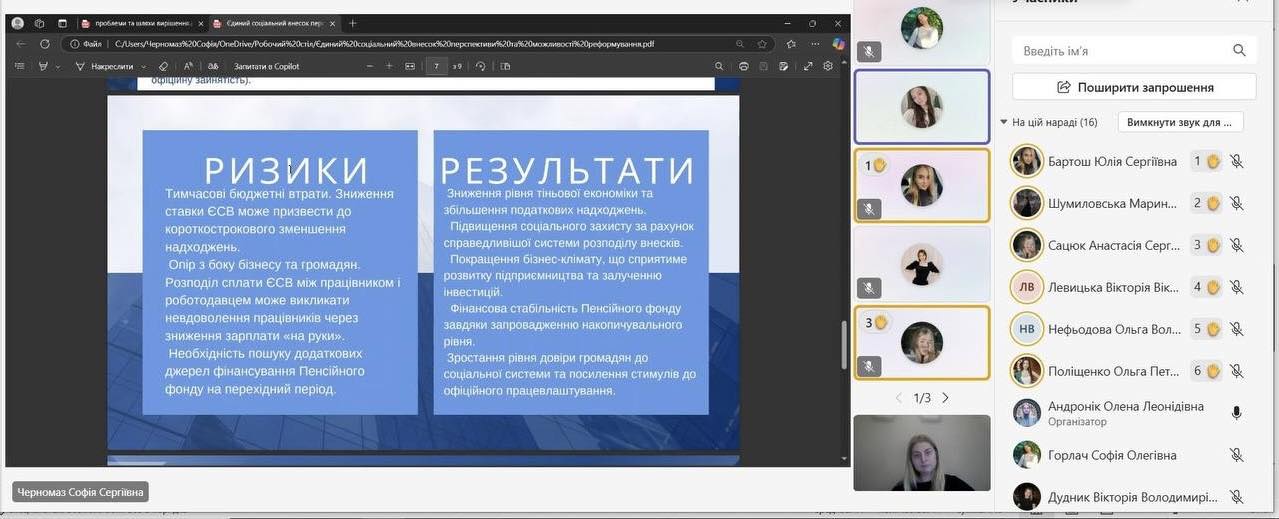Open the browser Settings and more menu
The width and height of the screenshot is (1279, 519).
814,44
